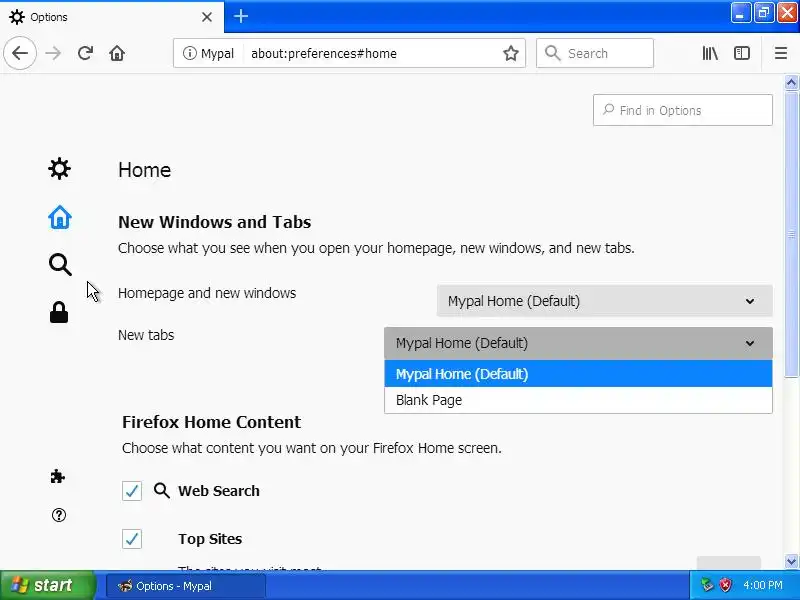Open a new tab with plus button

241,17
